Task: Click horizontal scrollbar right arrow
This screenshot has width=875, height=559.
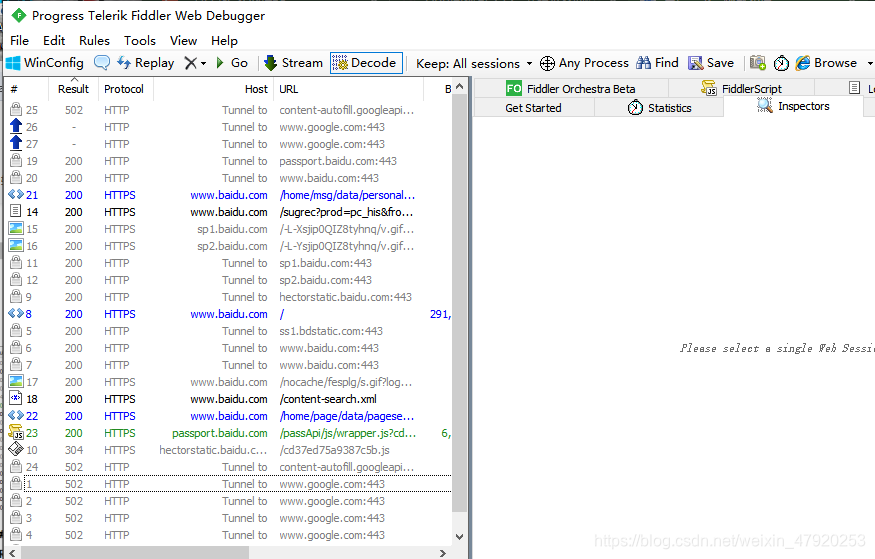Action: [x=443, y=553]
